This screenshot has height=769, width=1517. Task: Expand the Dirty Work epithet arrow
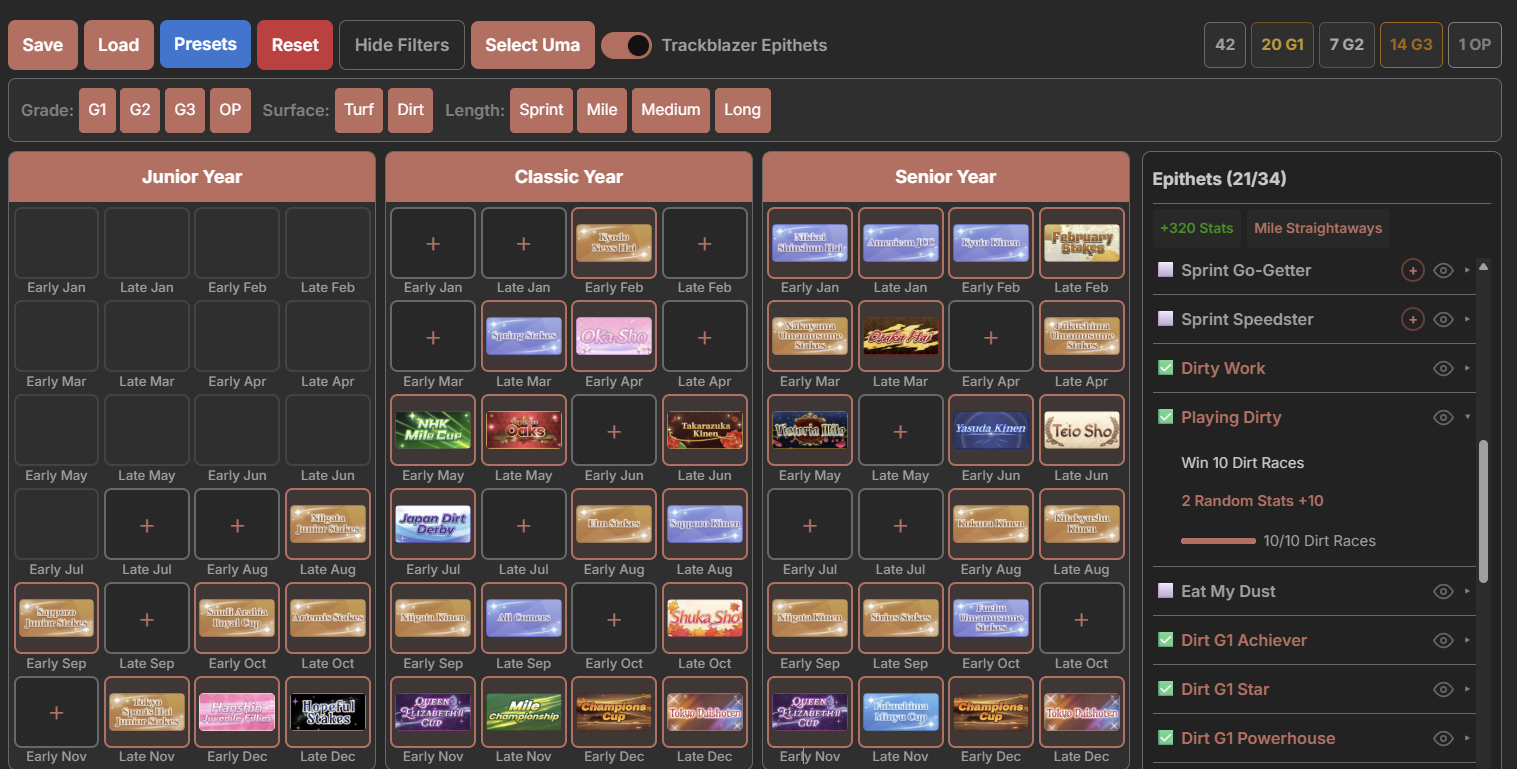[x=1468, y=368]
